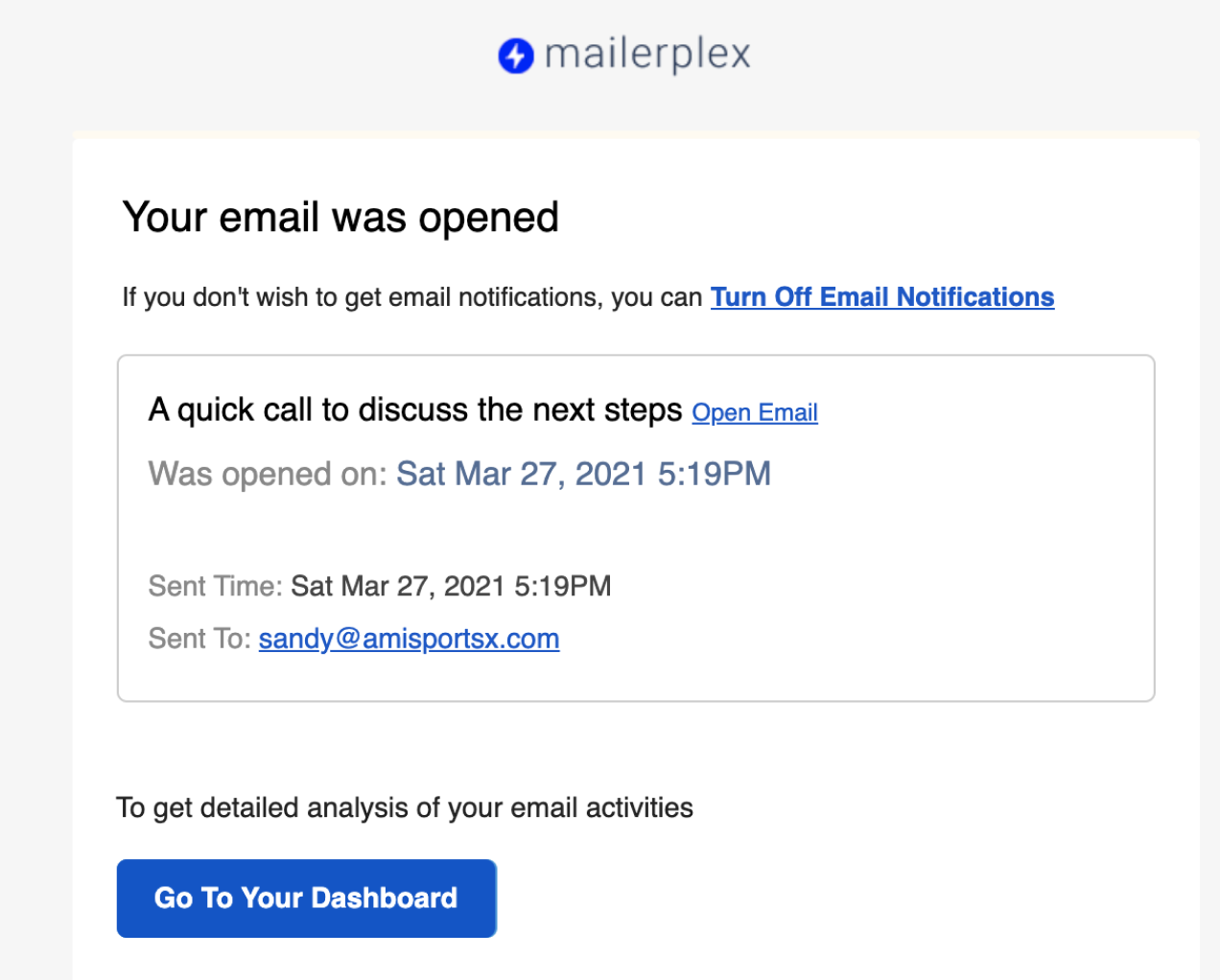The image size is (1220, 980).
Task: Click empty white area right of the Dashboard button
Action: coord(815,898)
